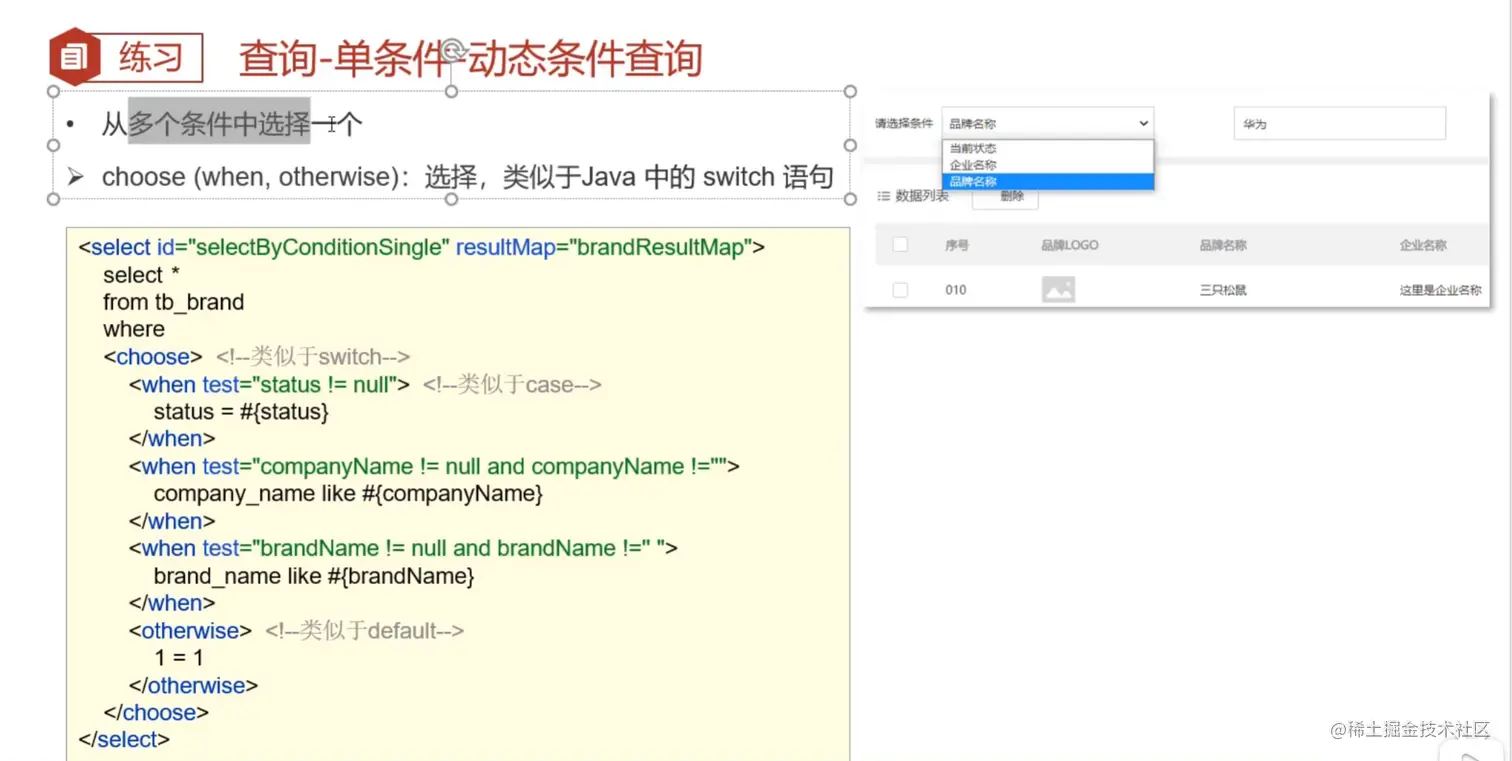Click the 品牌LOGO column header
Screen dimensions: 1512x761
click(1069, 245)
